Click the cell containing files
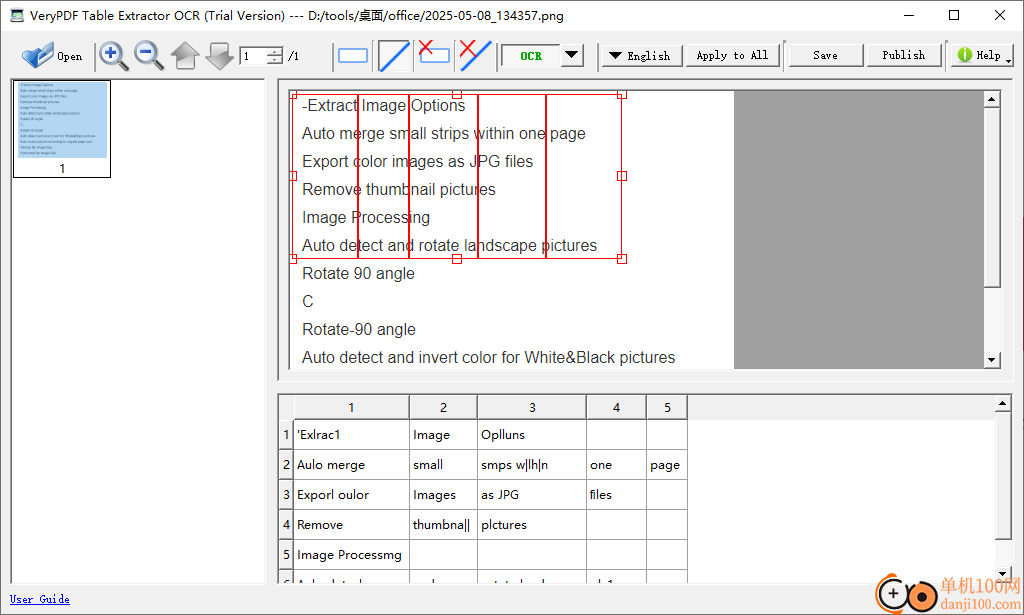1024x615 pixels. coord(616,495)
